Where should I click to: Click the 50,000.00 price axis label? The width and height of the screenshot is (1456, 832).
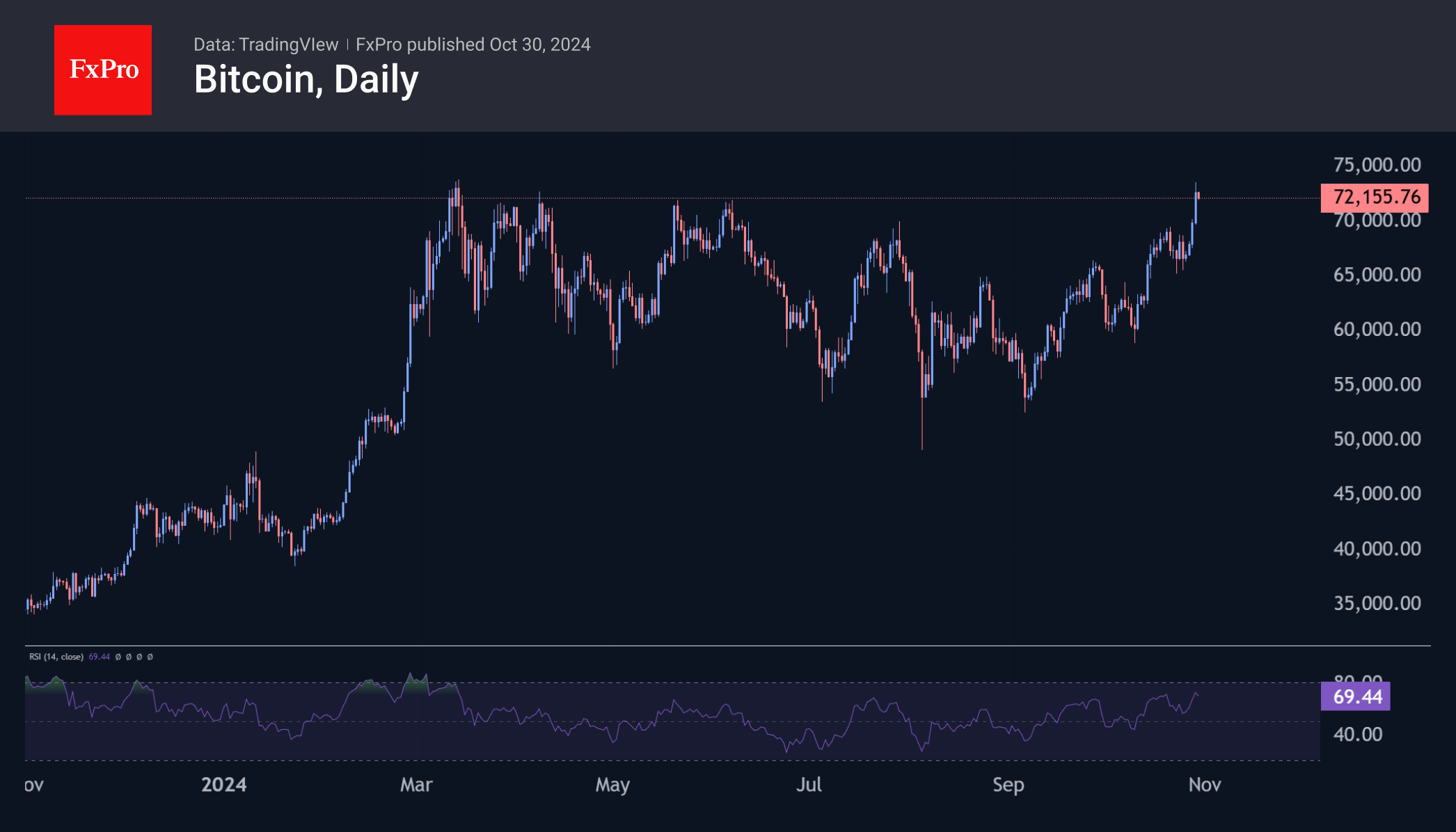coord(1377,439)
